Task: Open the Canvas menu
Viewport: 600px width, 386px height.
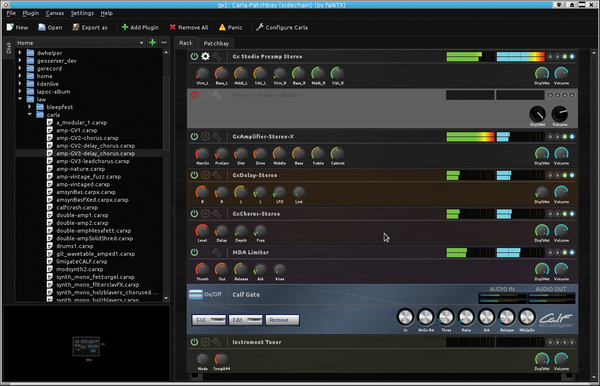Action: pos(55,13)
